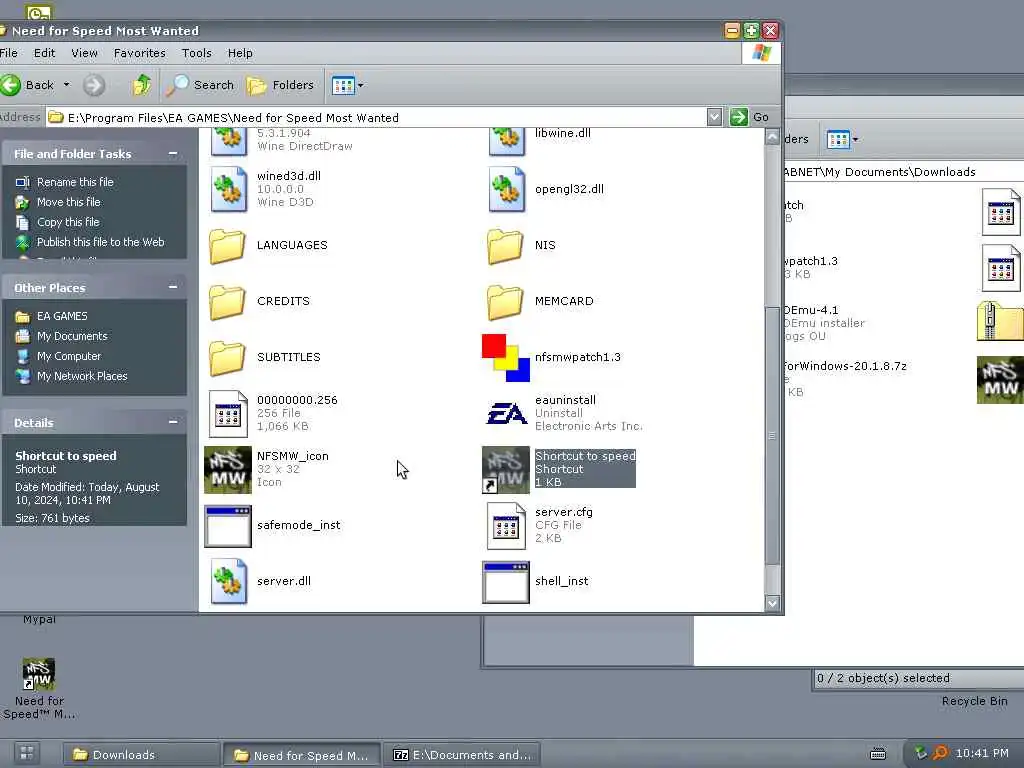The width and height of the screenshot is (1024, 768).
Task: Select nfsmwpatch1.3 text in Downloads window
Action: tap(810, 261)
